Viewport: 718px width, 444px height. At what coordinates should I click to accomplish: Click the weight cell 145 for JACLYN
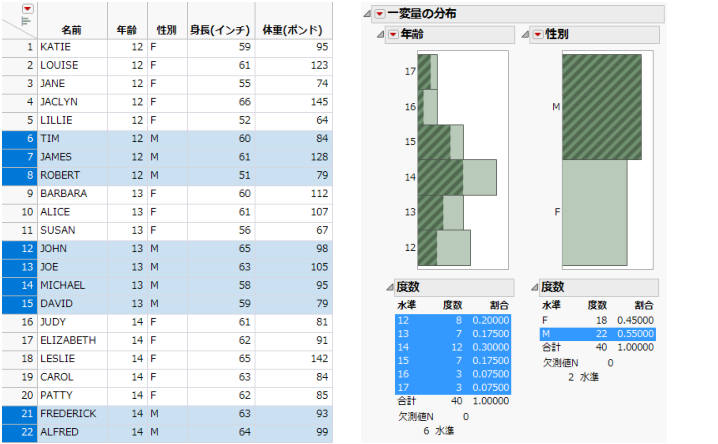tap(293, 102)
